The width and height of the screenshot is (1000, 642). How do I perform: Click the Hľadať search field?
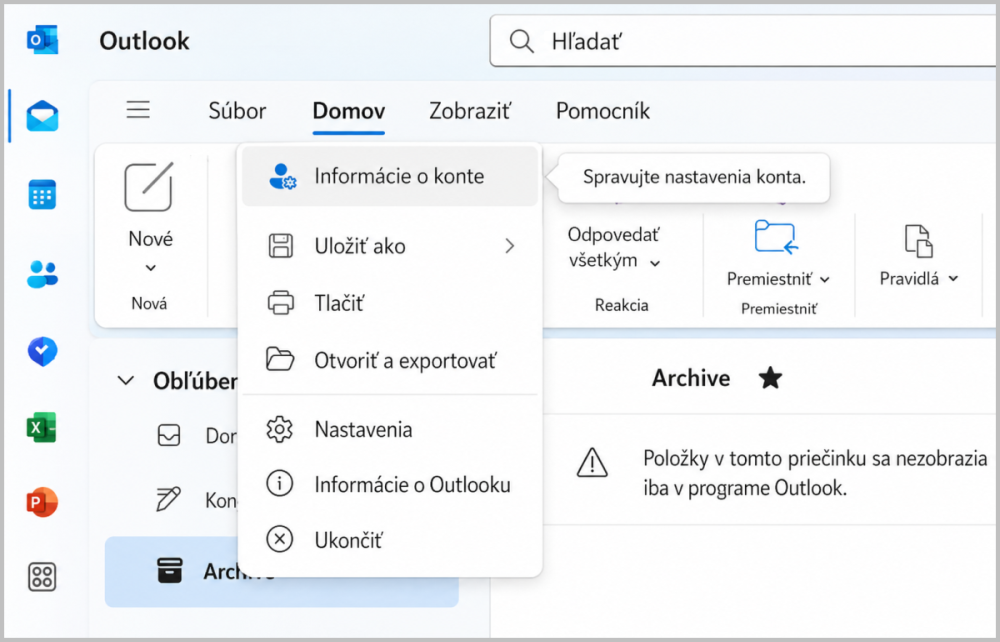pos(742,41)
